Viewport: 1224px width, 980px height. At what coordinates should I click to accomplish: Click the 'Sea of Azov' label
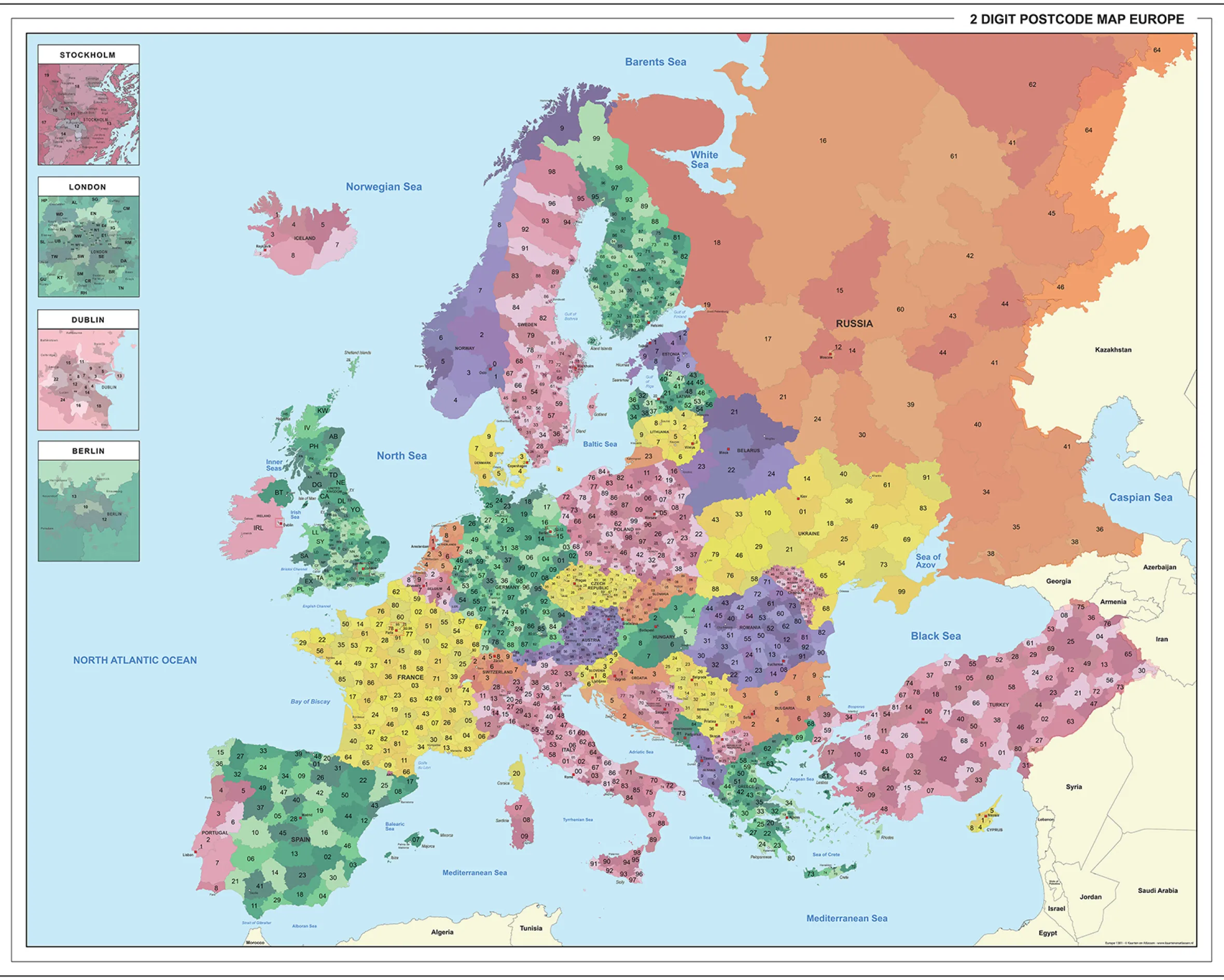pyautogui.click(x=928, y=561)
